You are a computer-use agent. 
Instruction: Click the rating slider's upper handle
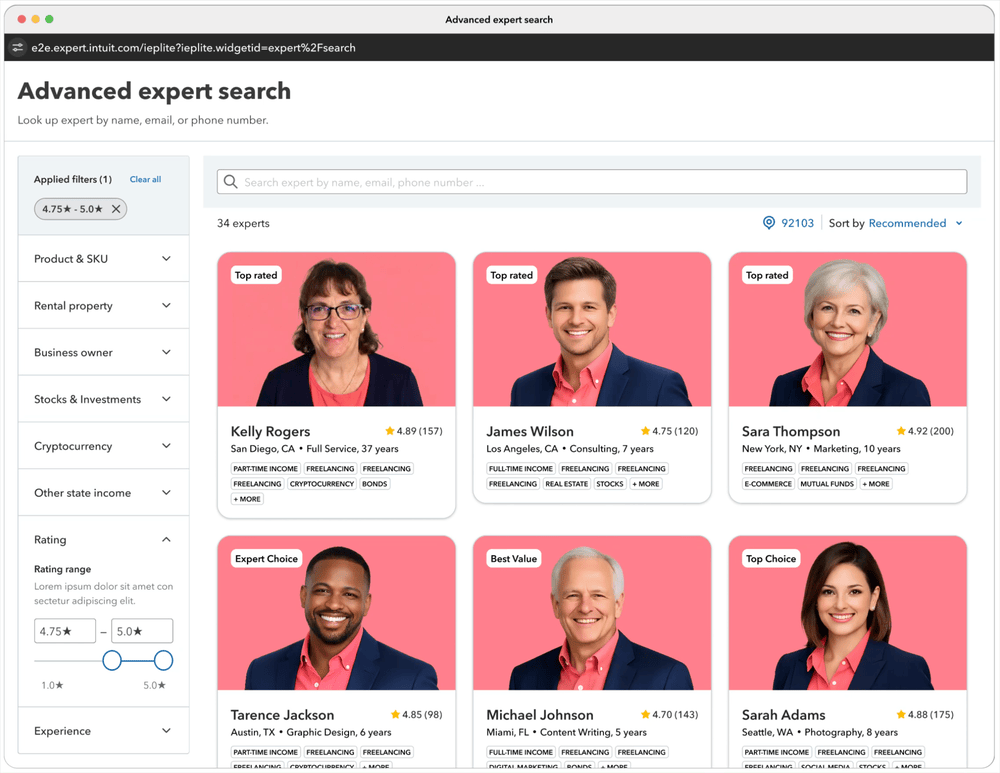click(x=163, y=660)
